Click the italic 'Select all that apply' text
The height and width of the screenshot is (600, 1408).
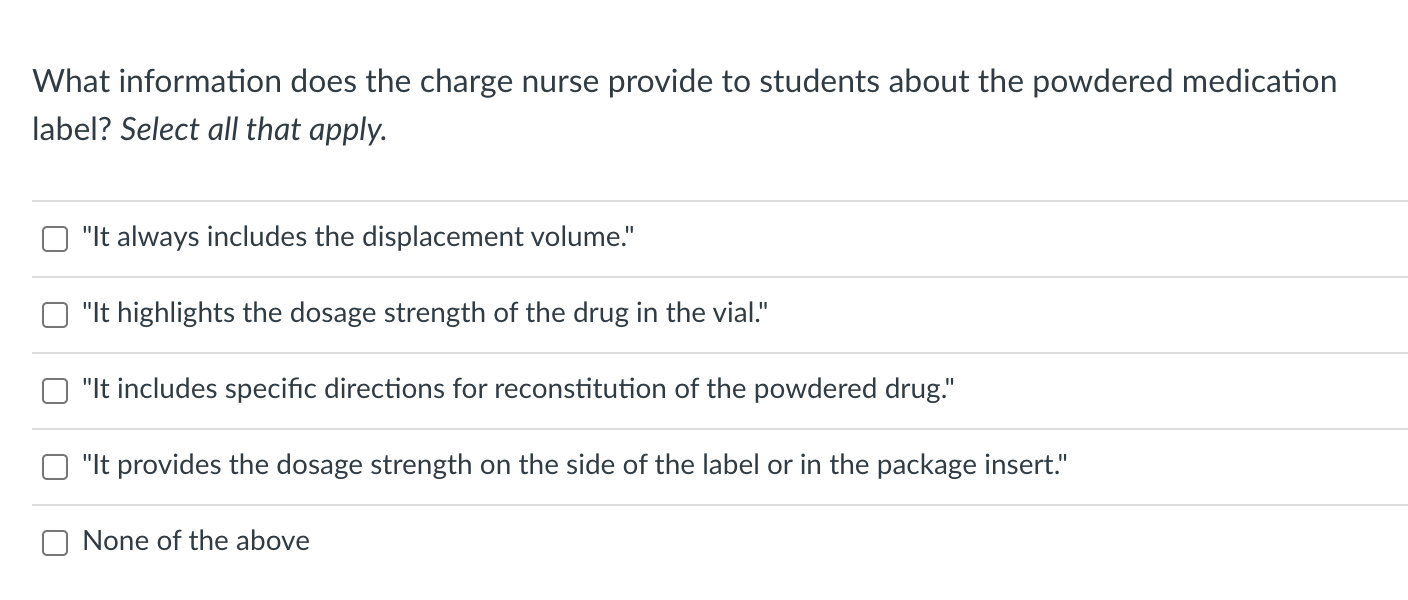pos(253,131)
